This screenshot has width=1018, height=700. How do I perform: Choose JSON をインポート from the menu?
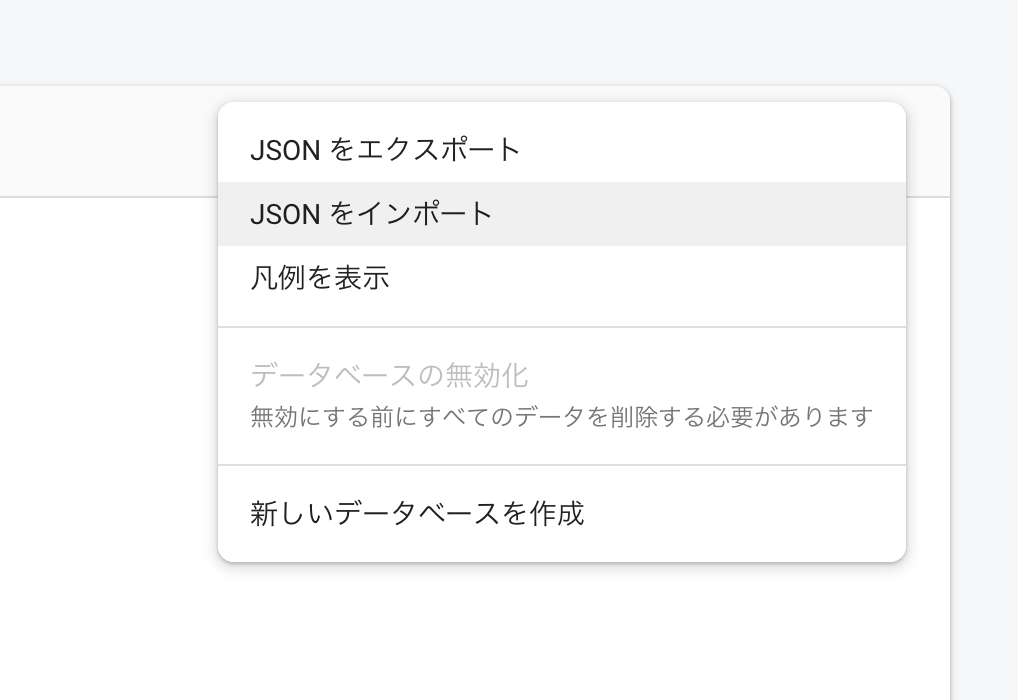(x=372, y=214)
